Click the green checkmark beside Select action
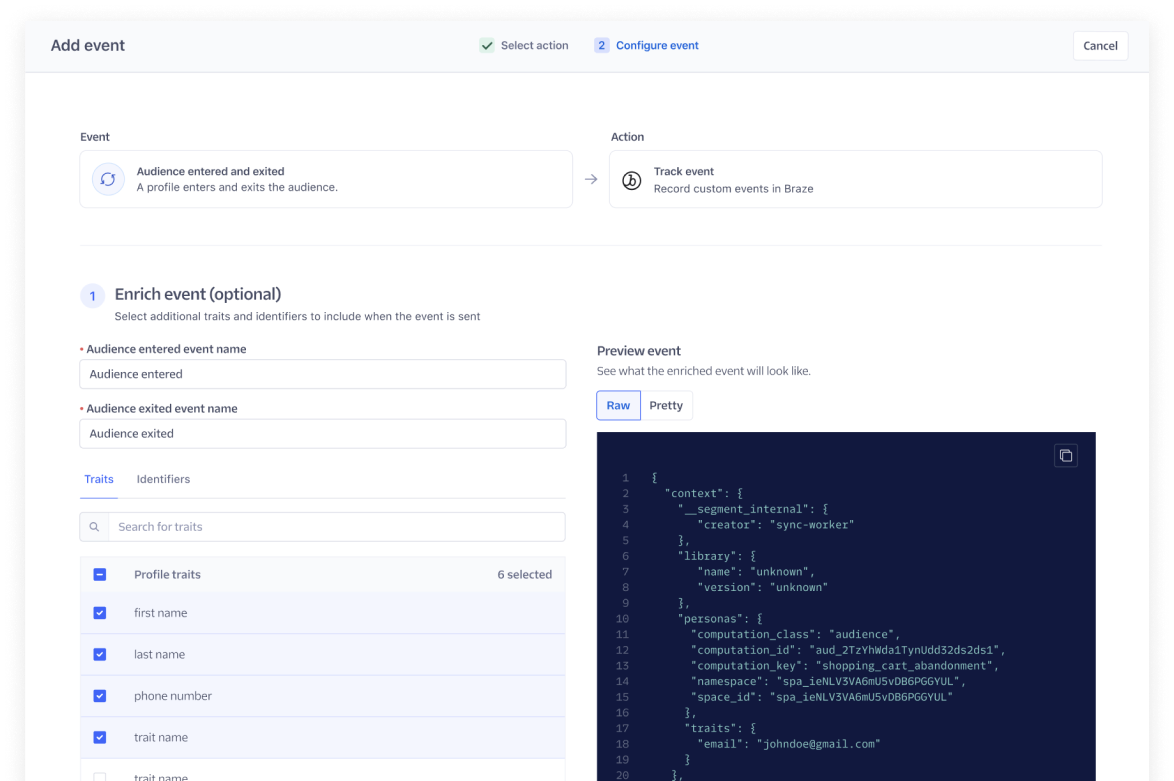 tap(487, 45)
